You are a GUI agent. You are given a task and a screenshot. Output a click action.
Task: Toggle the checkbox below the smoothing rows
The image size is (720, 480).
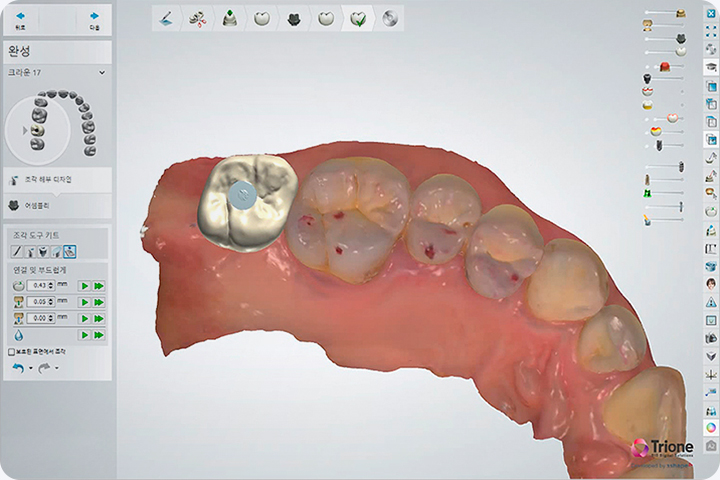[11, 352]
